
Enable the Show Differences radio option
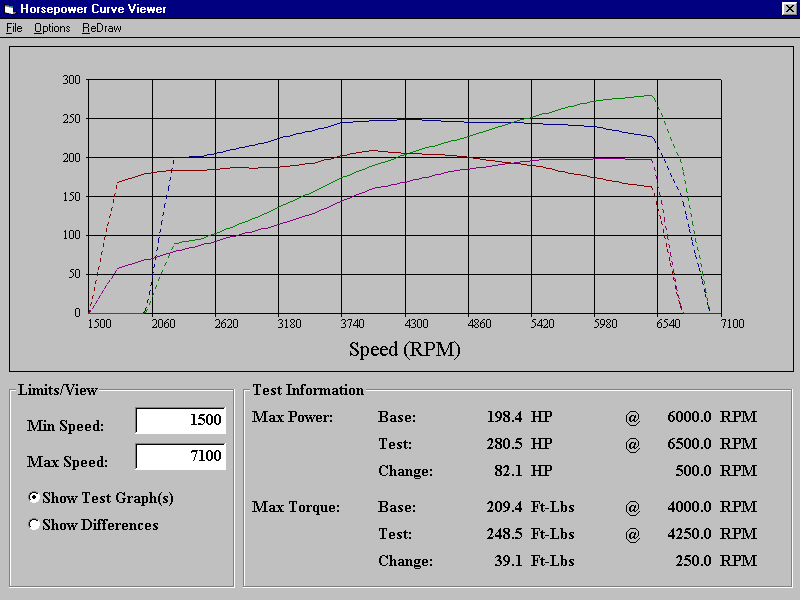(x=35, y=525)
